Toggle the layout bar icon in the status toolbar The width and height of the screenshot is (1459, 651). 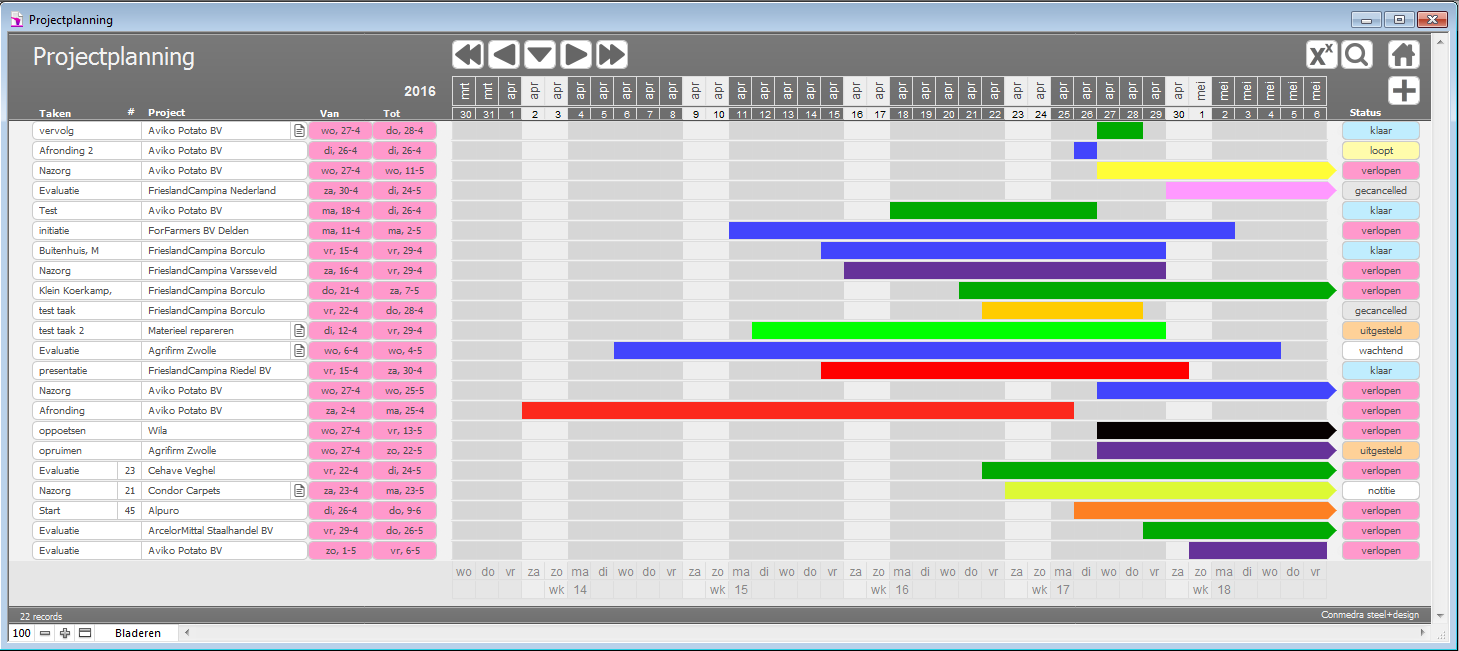(x=84, y=633)
